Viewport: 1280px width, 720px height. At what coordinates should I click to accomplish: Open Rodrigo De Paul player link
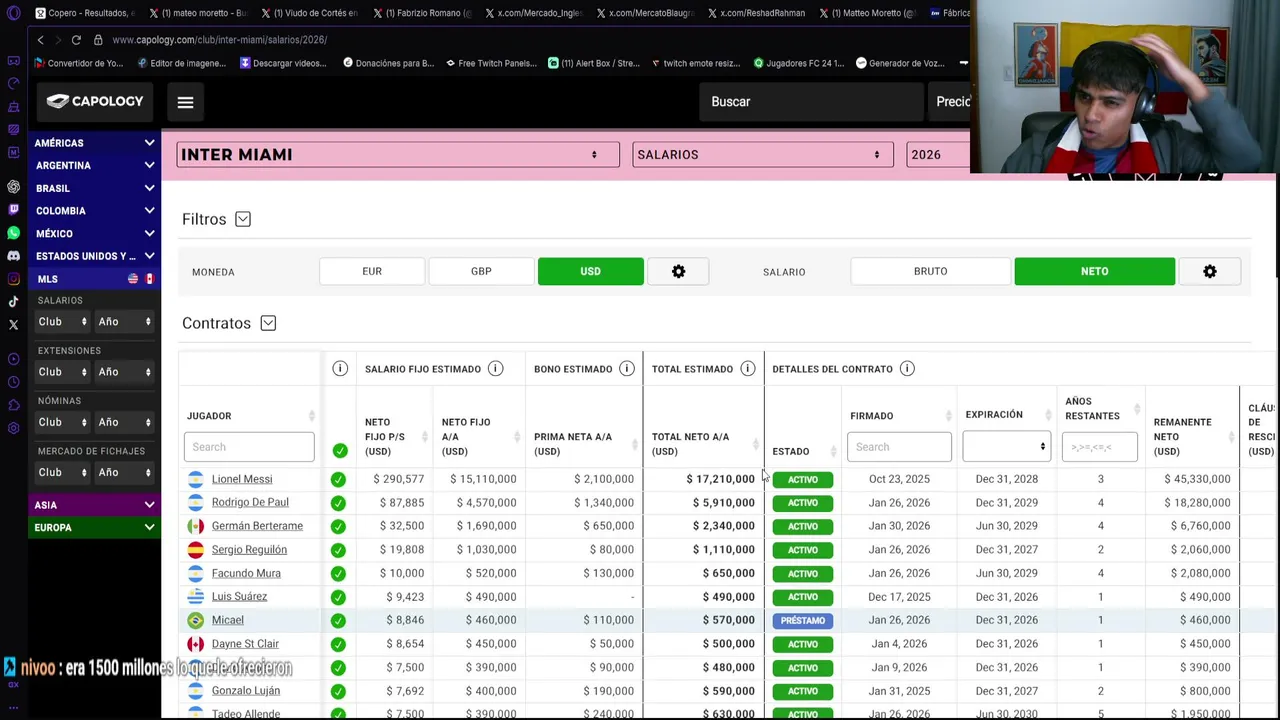click(250, 502)
